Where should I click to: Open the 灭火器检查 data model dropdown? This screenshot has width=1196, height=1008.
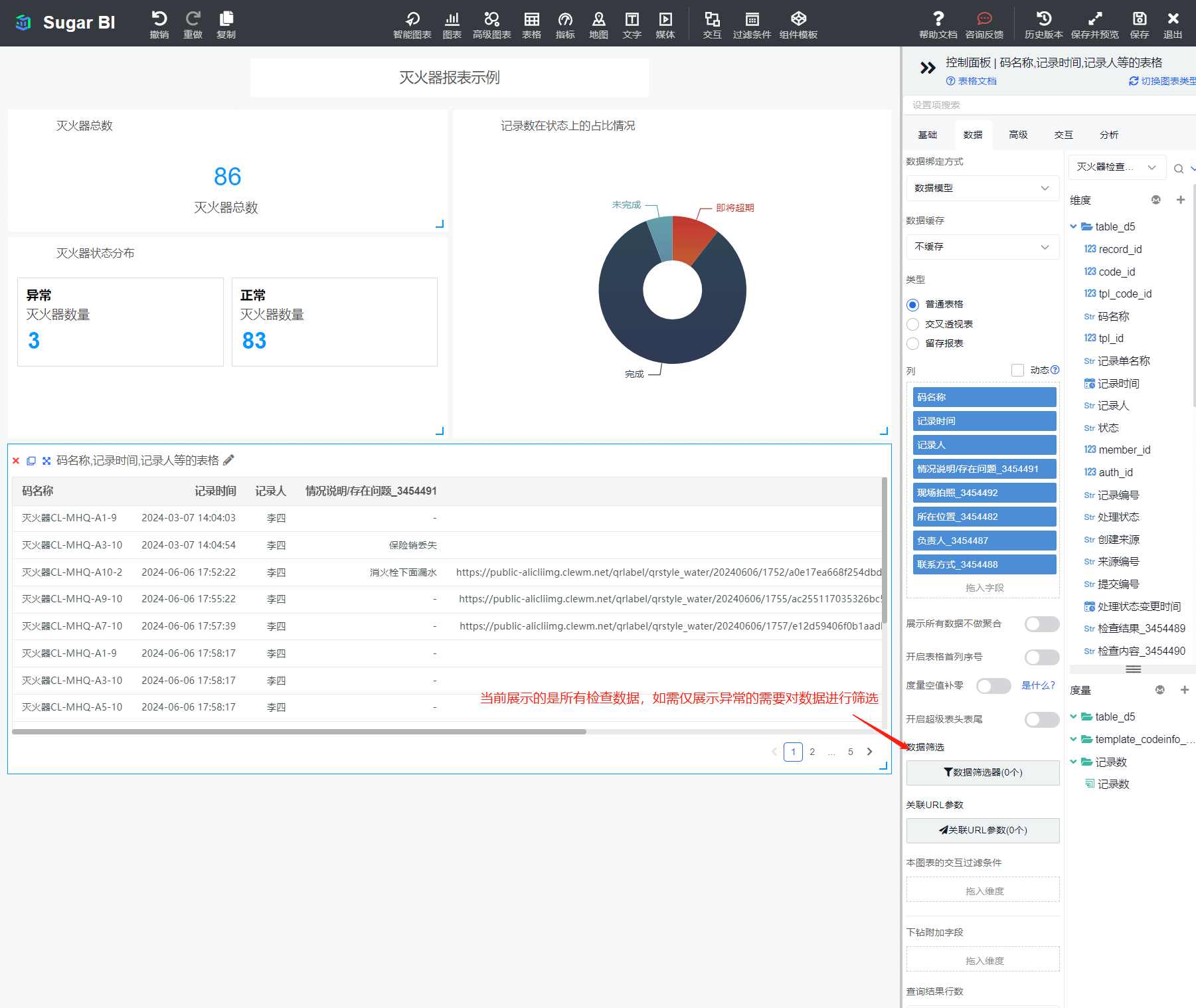(x=1117, y=167)
